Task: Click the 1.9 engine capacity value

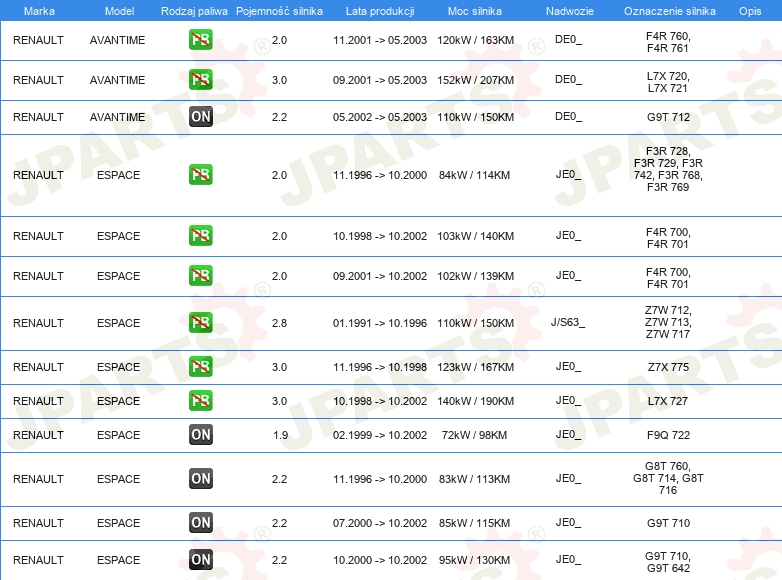Action: coord(280,435)
